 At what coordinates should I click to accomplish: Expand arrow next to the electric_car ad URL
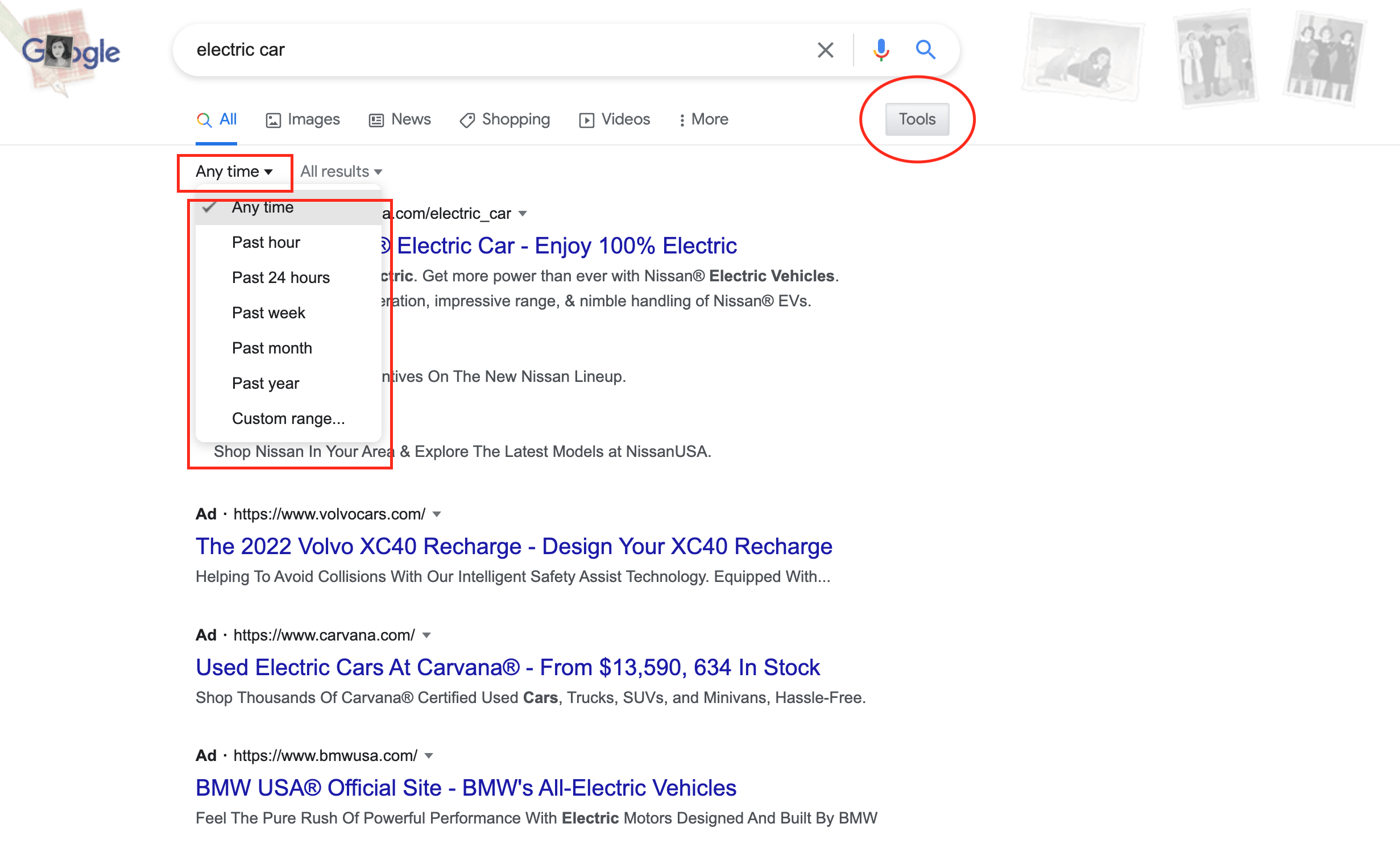point(523,214)
